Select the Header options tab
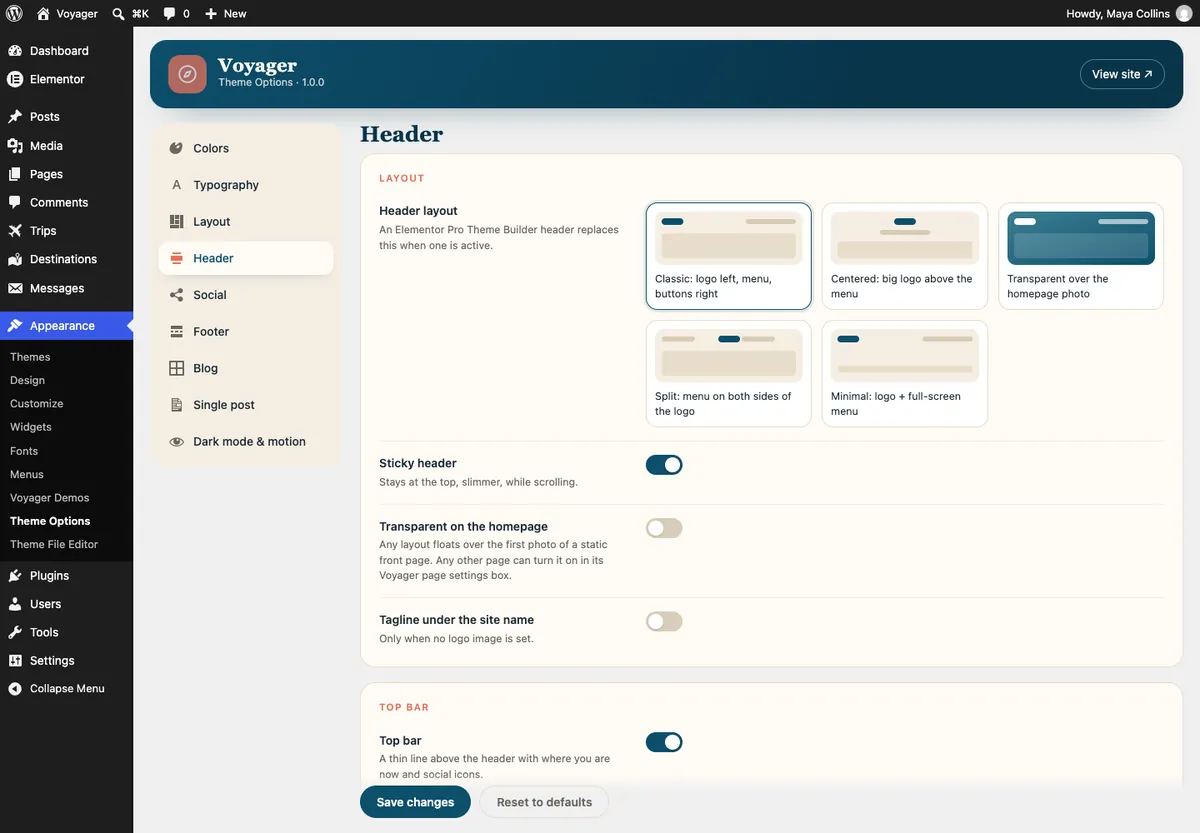The height and width of the screenshot is (833, 1200). (246, 258)
